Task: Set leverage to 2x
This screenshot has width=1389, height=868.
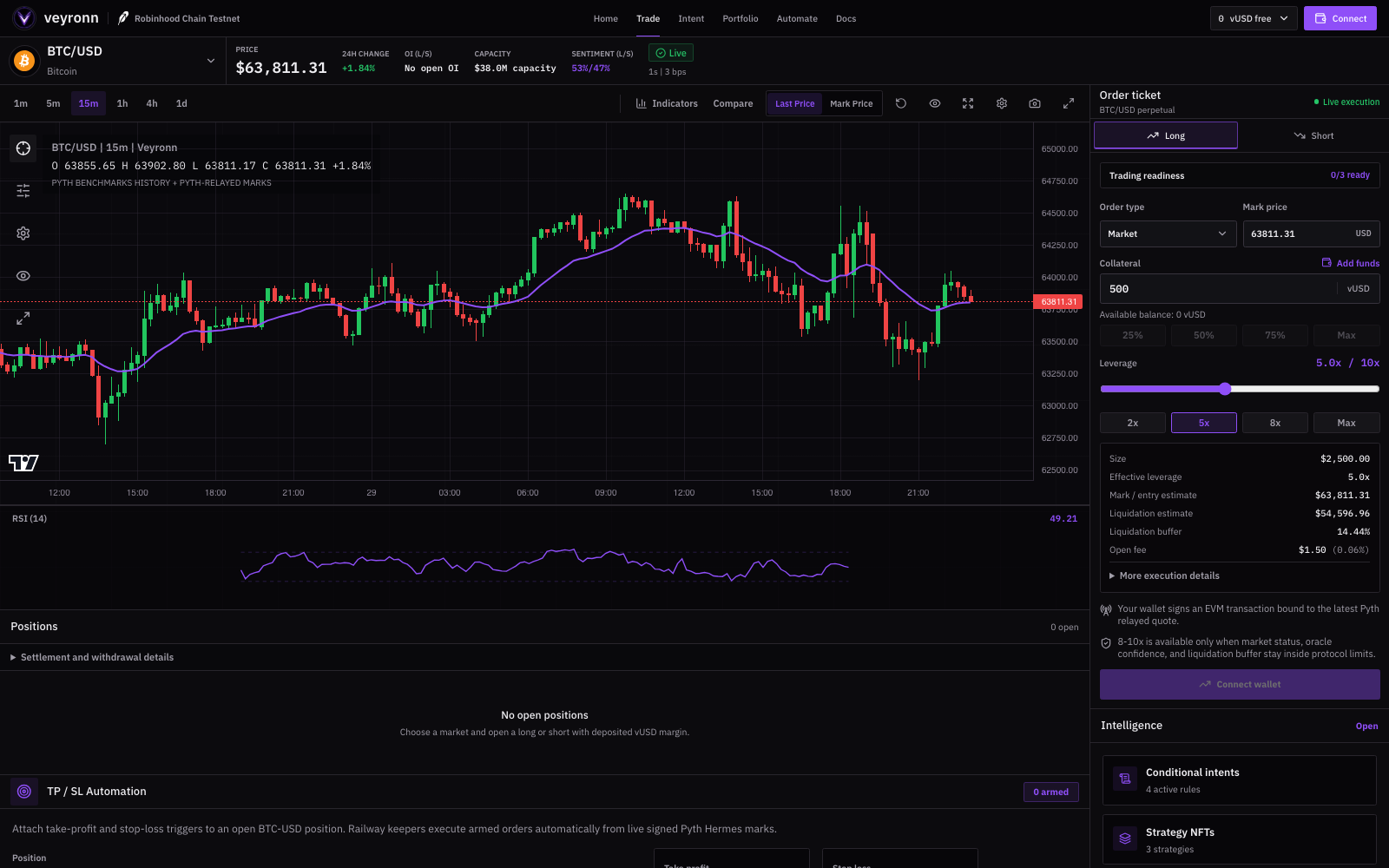Action: 1133,423
